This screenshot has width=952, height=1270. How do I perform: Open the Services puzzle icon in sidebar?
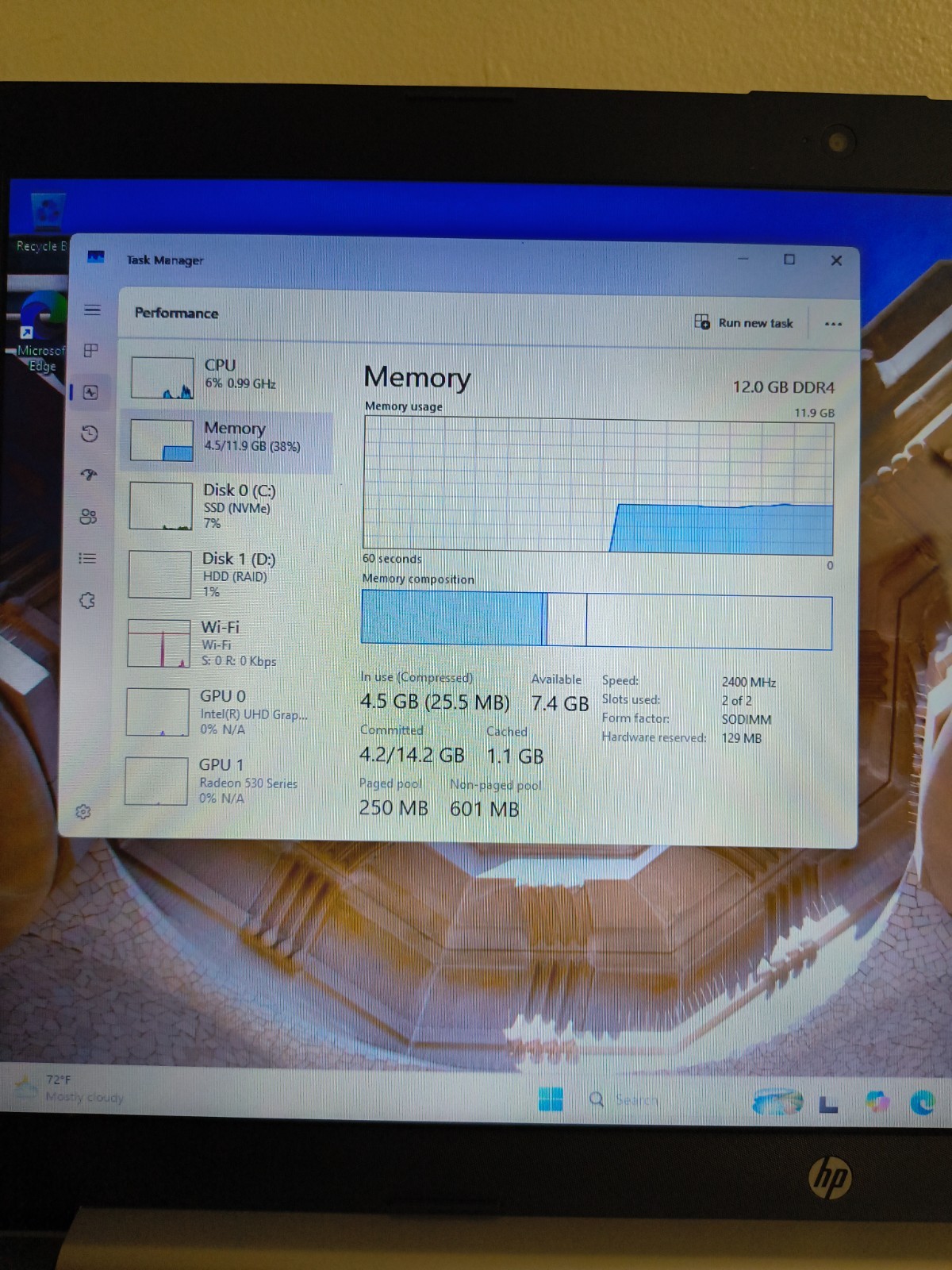click(x=87, y=601)
